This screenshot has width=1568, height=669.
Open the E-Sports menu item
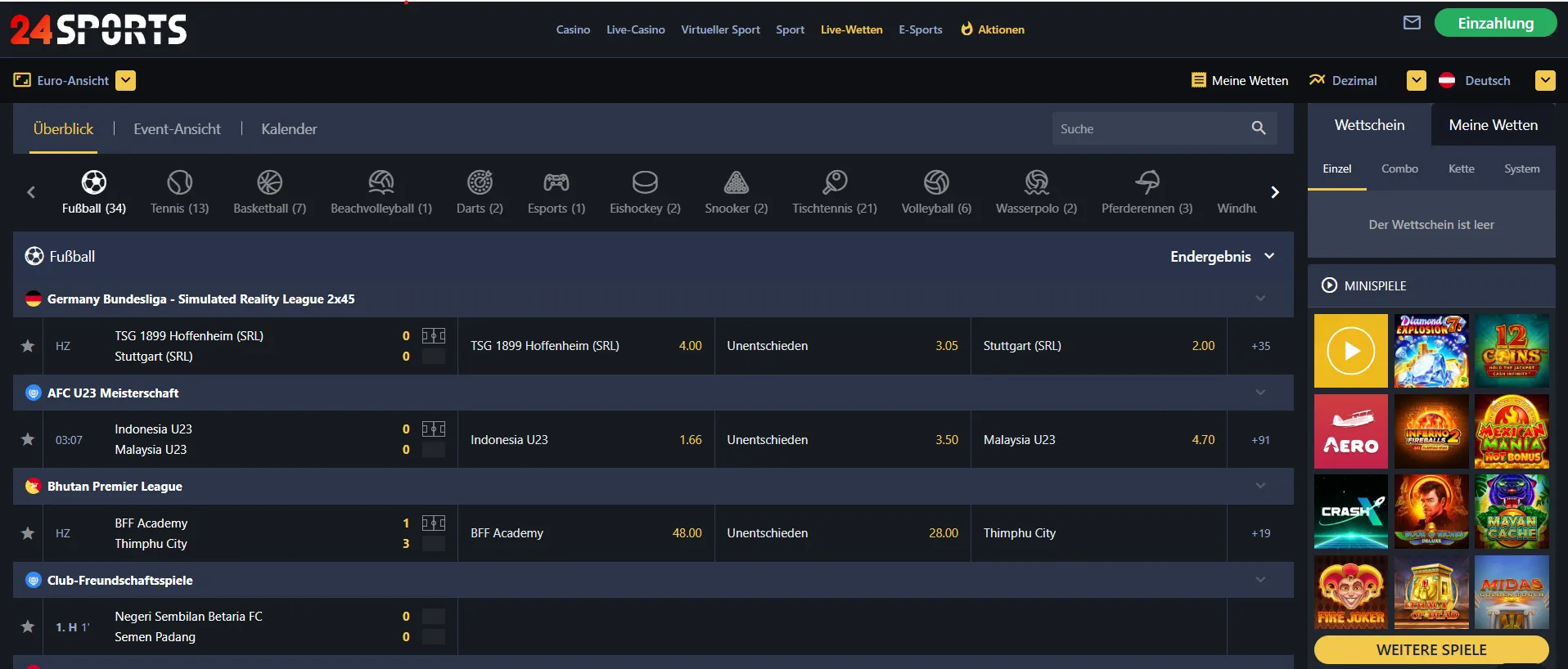point(920,29)
